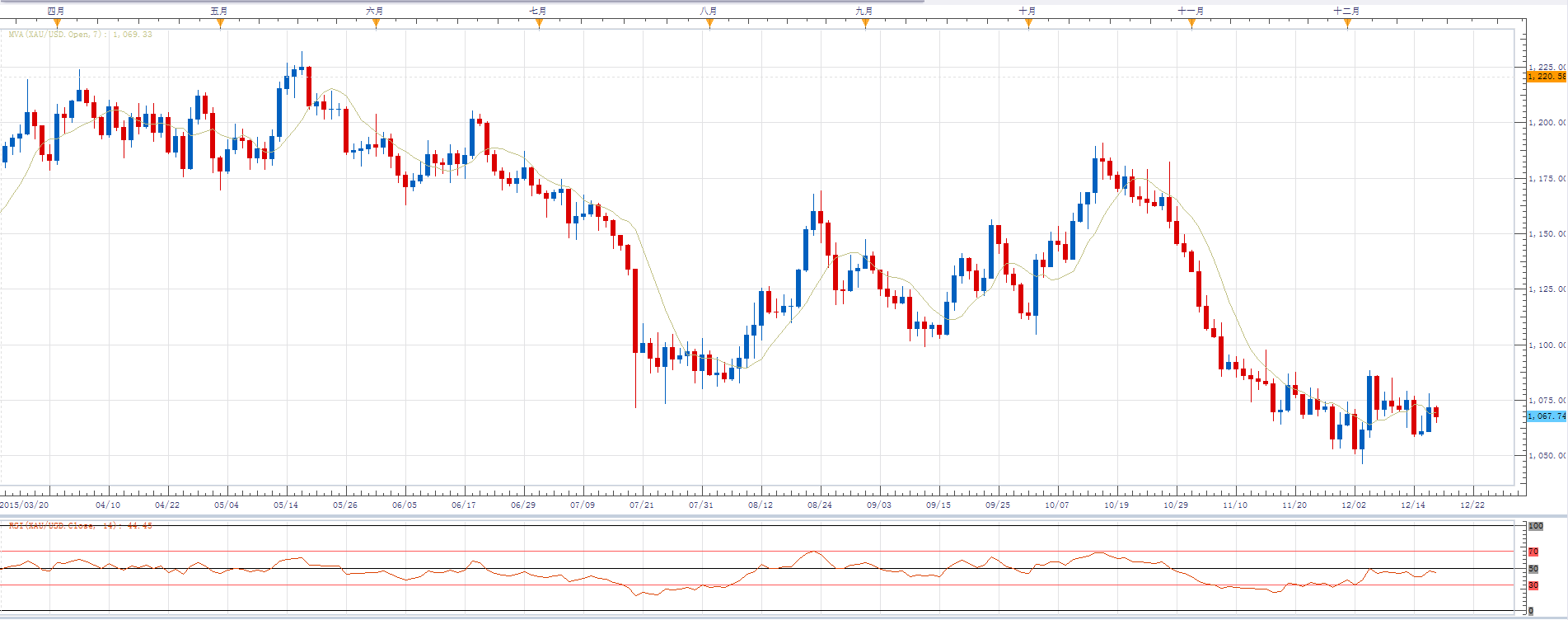Click the 1,050.00 price axis label

tap(1548, 456)
